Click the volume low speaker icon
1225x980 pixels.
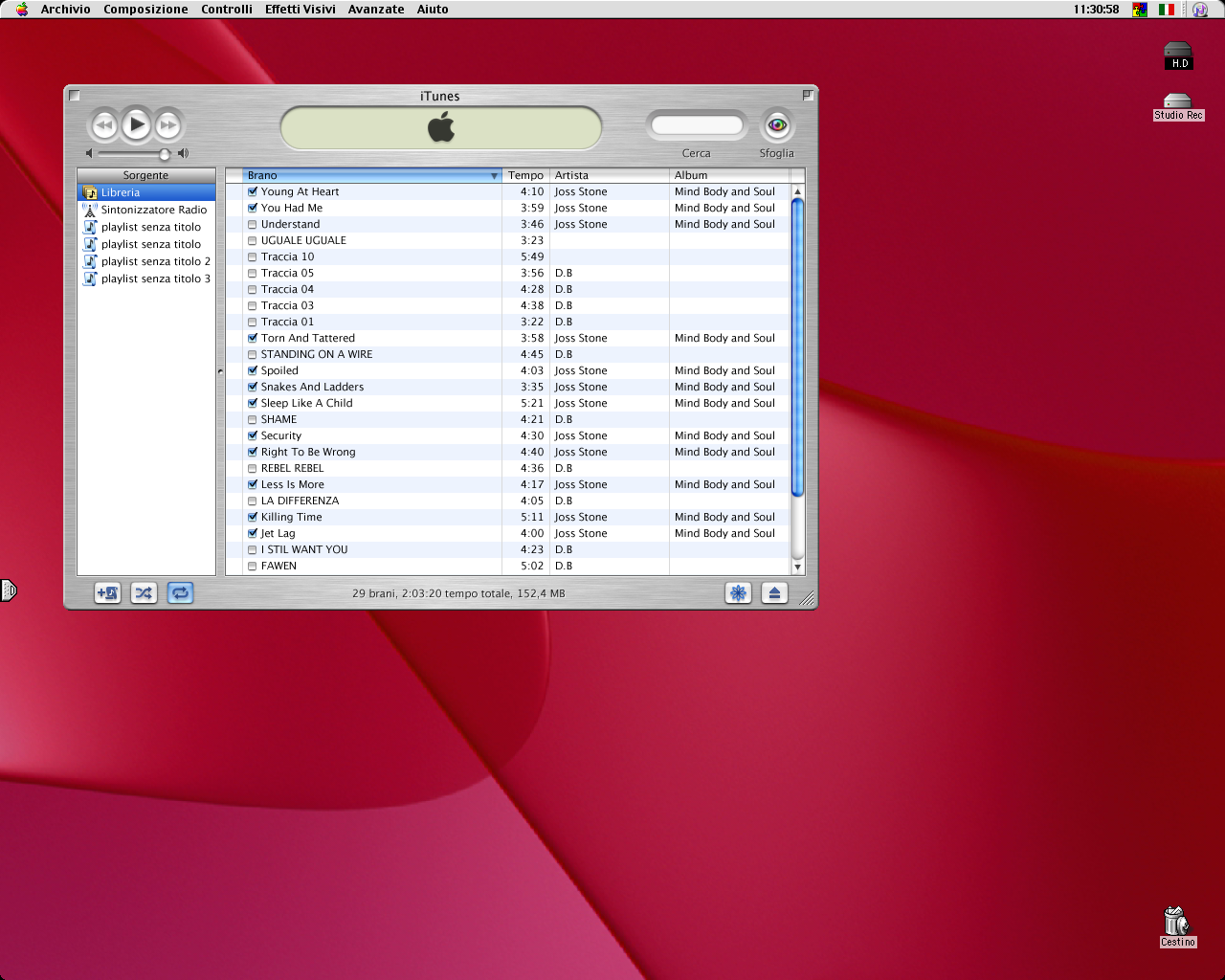89,153
